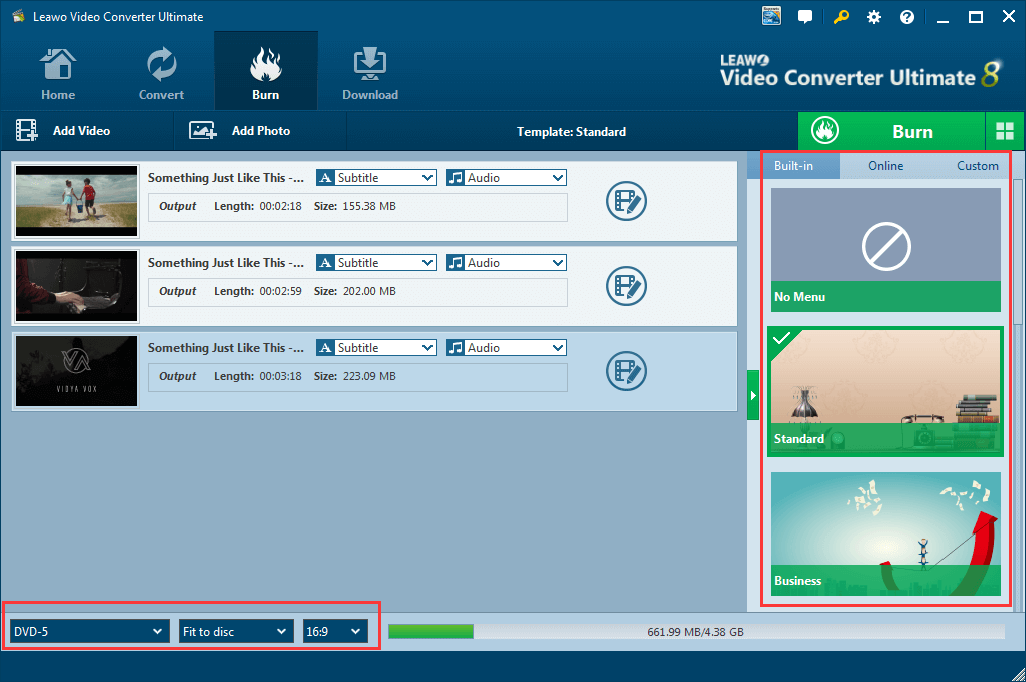Click title of the 00:02:18 video
Screen dimensions: 1026x682
[226, 178]
